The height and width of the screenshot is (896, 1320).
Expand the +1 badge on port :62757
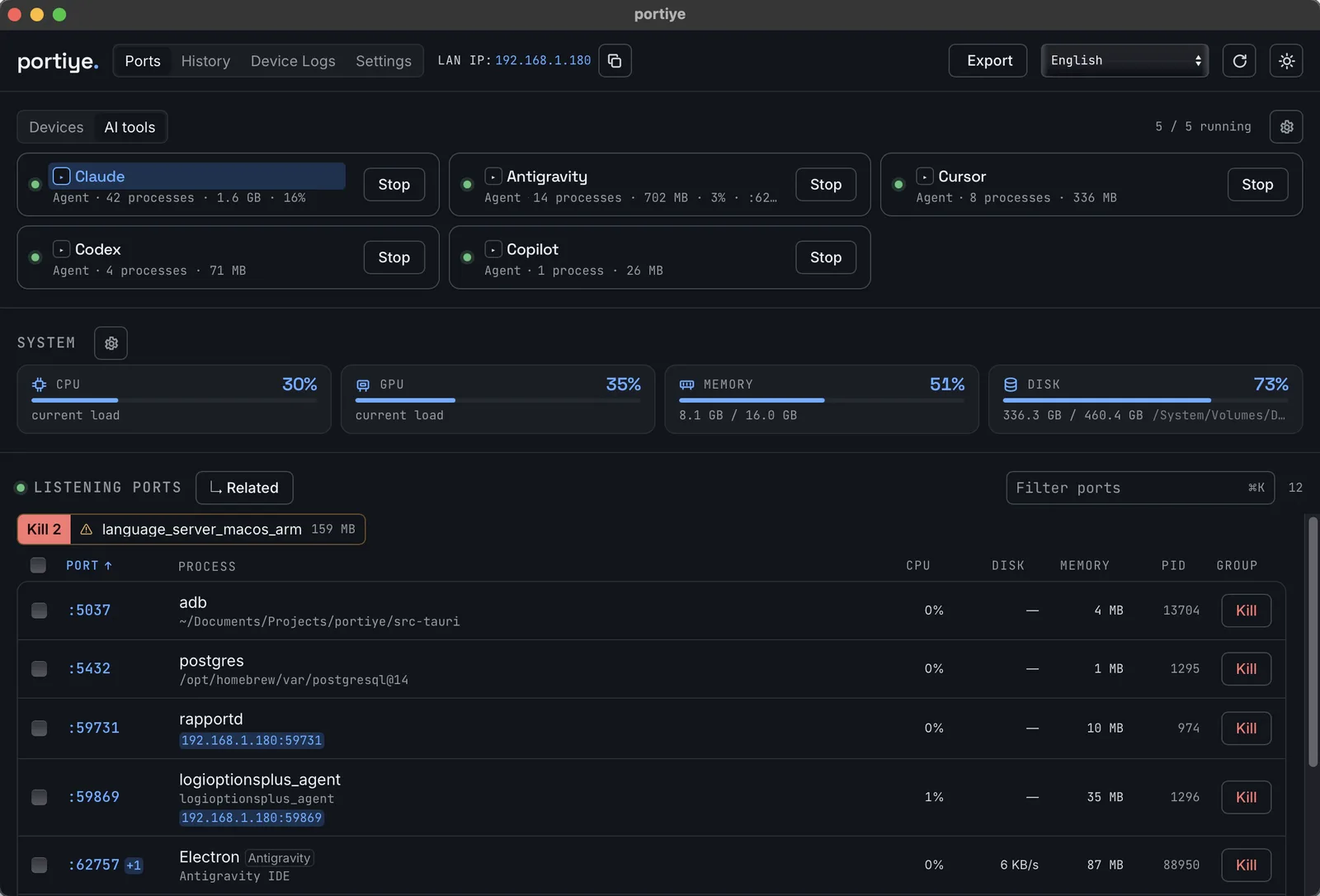click(134, 865)
